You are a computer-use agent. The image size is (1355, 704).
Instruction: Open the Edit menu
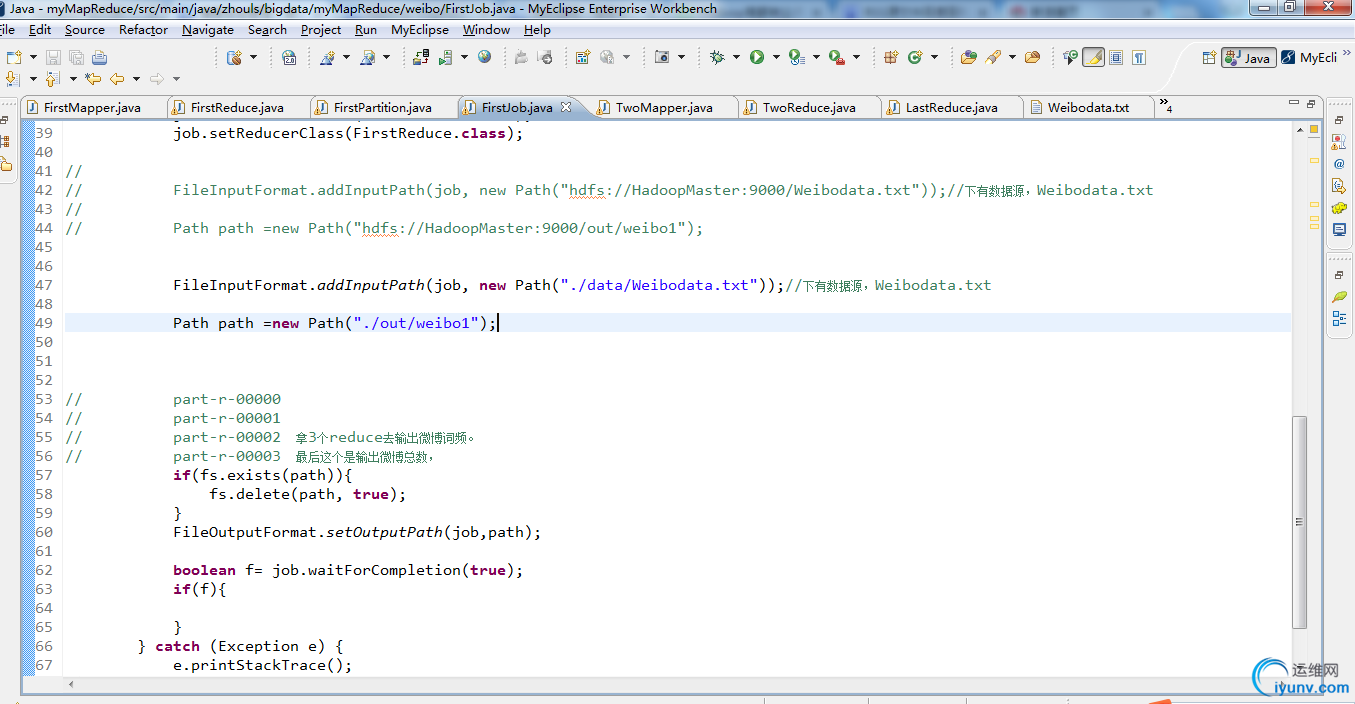pos(40,30)
